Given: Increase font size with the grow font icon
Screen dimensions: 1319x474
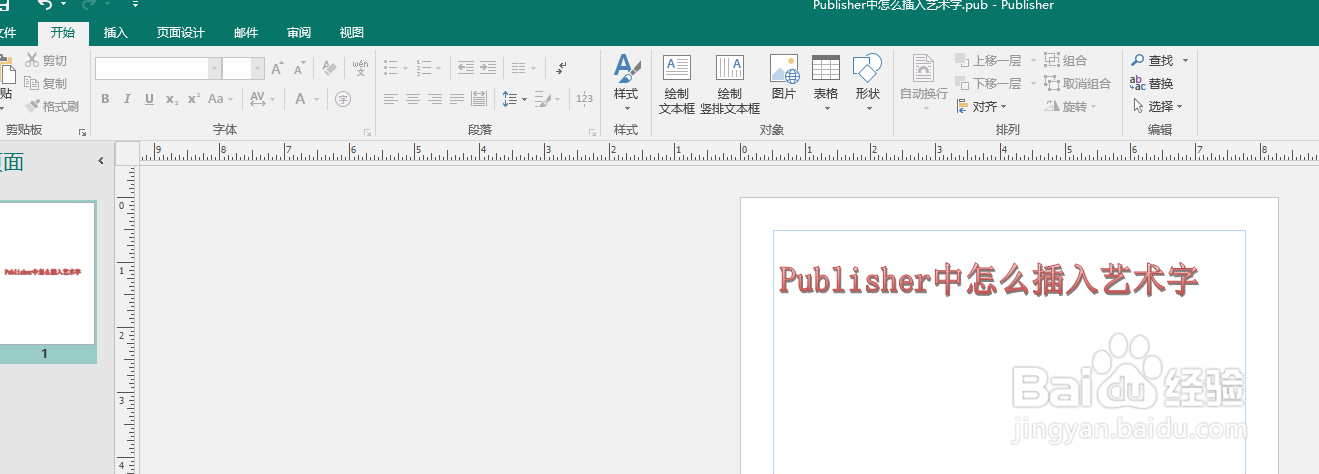Looking at the screenshot, I should pyautogui.click(x=277, y=68).
